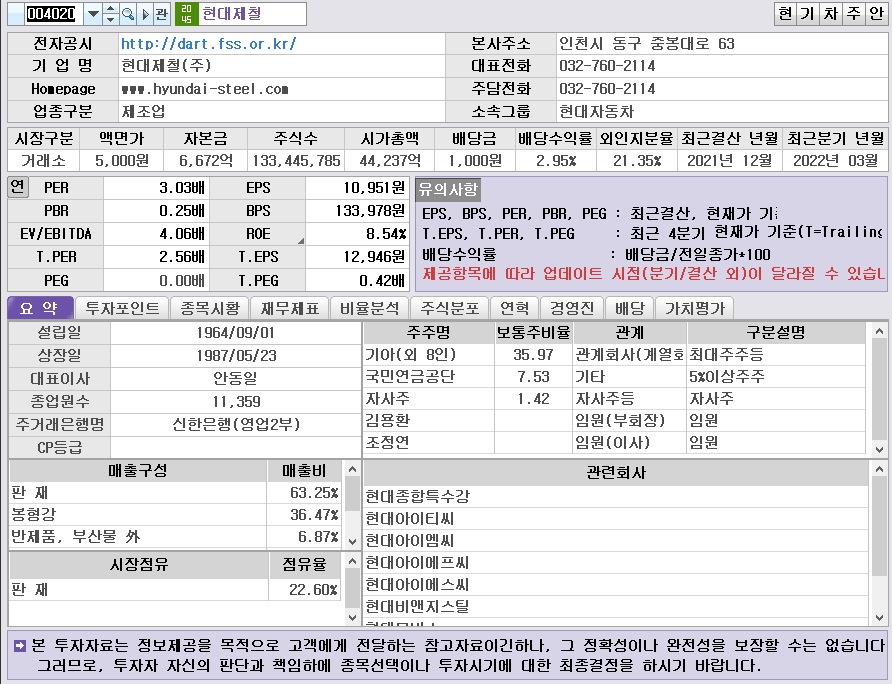Click the 반제품, 부산물 外 row
The image size is (892, 684).
point(175,537)
